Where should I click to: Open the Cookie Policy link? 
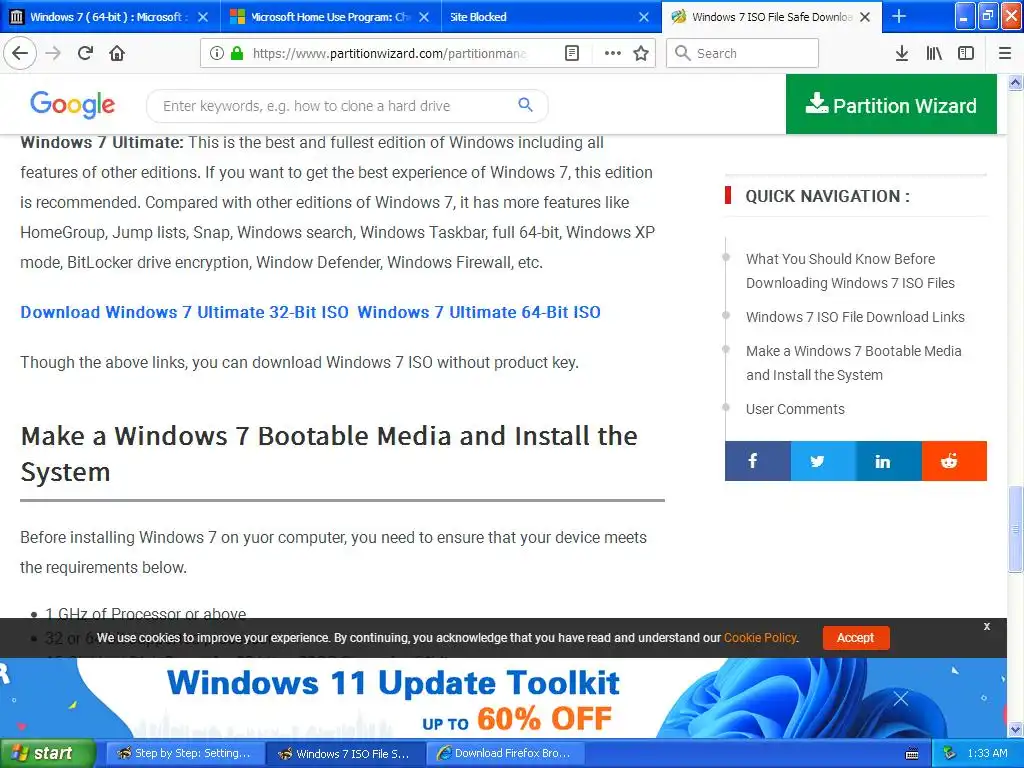click(761, 637)
